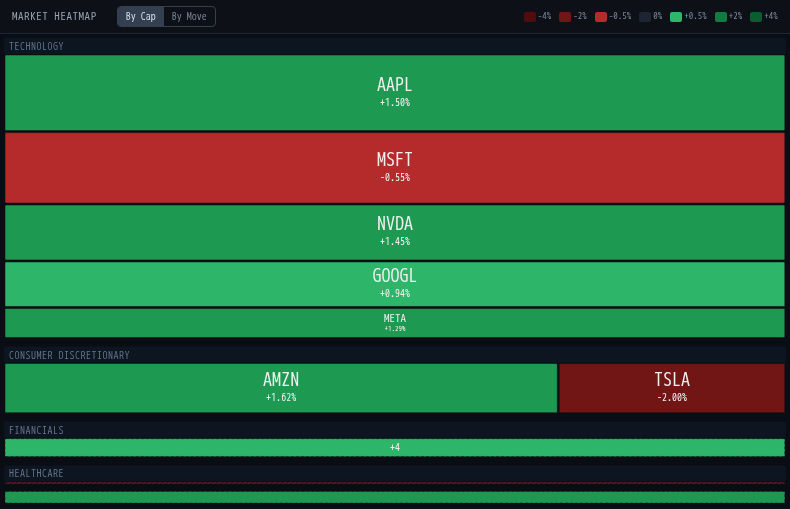The image size is (790, 509).
Task: Click the Market Heatmap title
Action: [54, 17]
